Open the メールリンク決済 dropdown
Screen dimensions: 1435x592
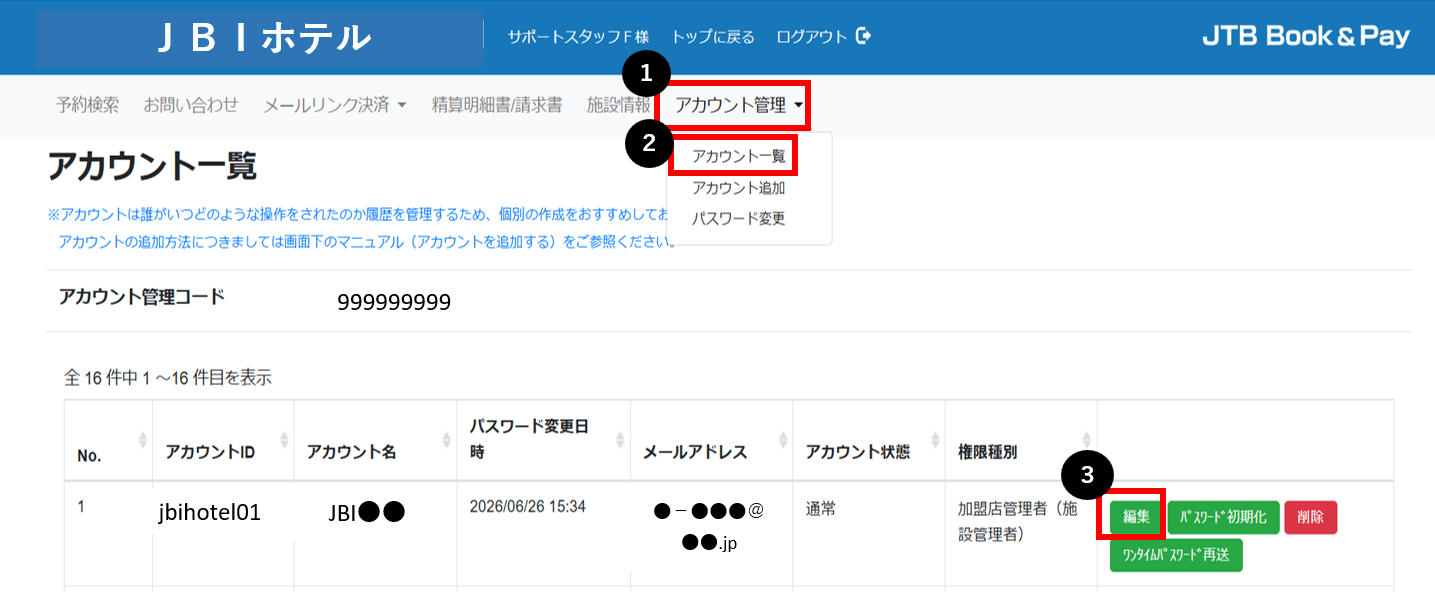coord(334,105)
